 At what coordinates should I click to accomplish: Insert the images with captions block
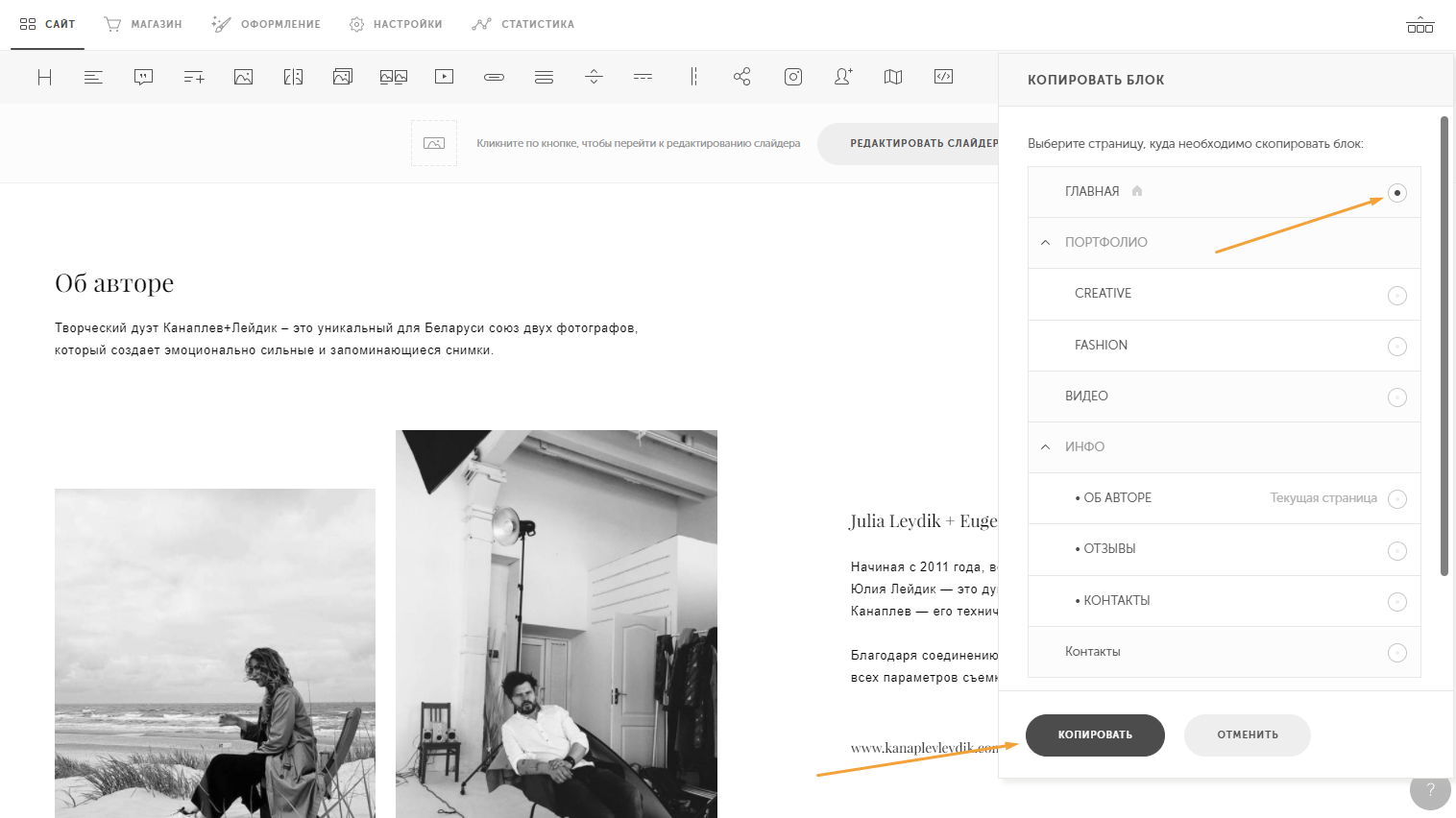pos(394,77)
